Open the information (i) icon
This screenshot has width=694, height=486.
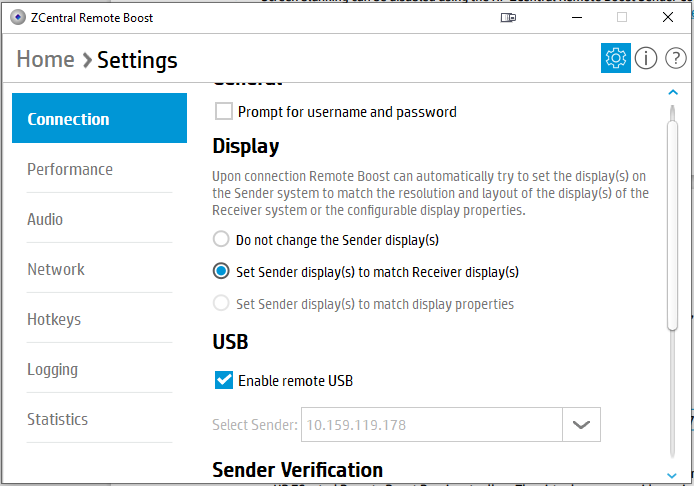[x=646, y=58]
